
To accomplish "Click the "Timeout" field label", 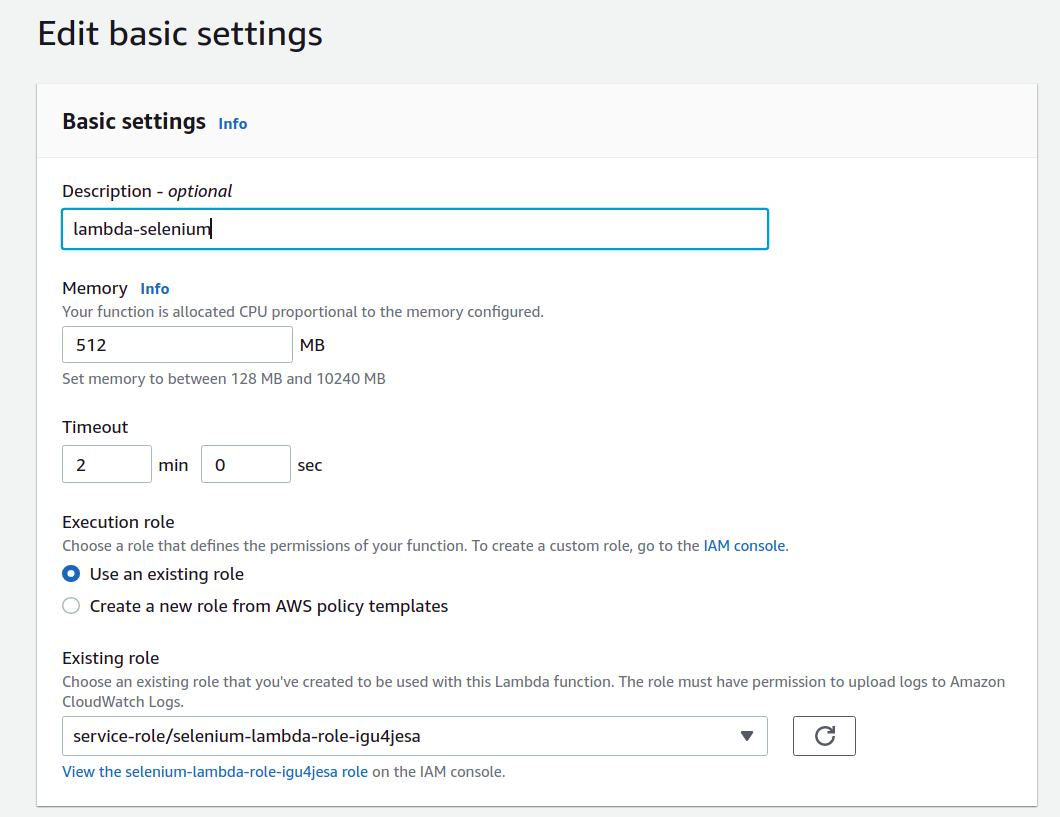I will tap(95, 427).
